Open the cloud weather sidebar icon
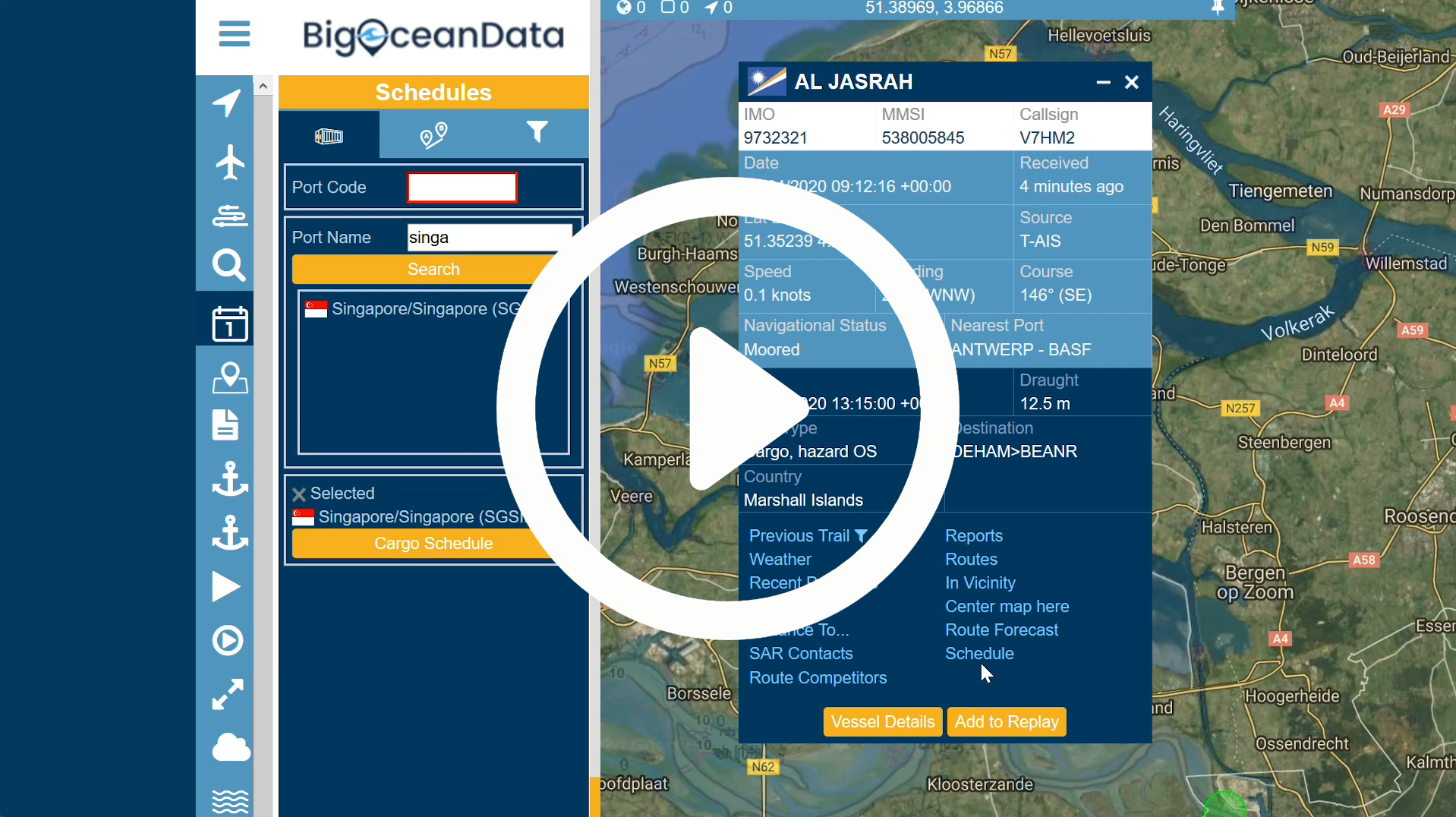This screenshot has height=817, width=1456. pyautogui.click(x=231, y=748)
